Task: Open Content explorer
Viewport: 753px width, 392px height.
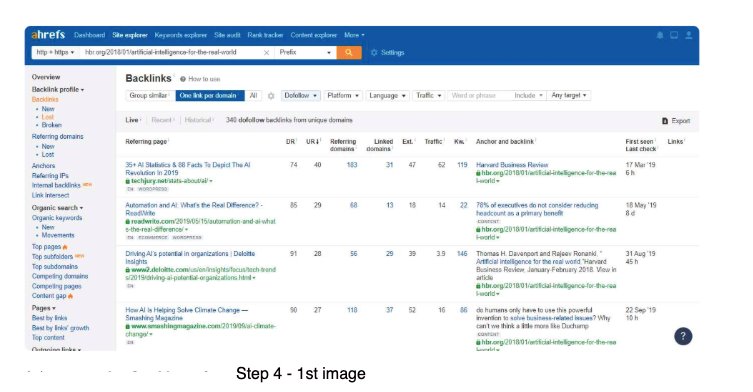Action: 314,35
